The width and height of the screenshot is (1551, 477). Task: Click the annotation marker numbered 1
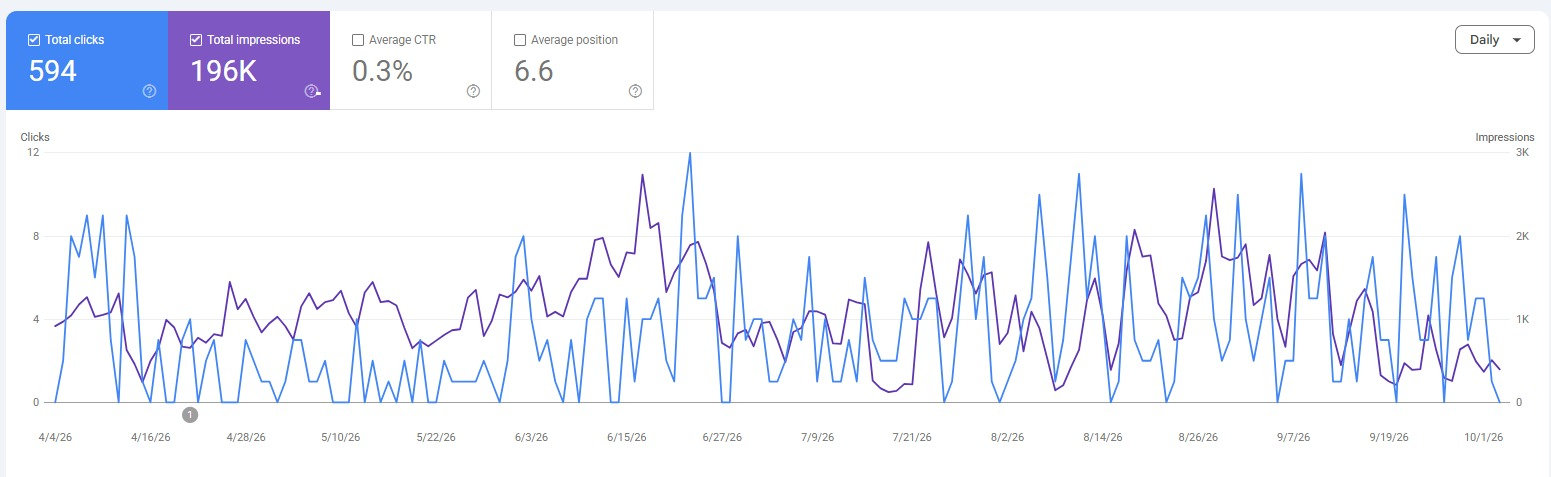point(190,413)
